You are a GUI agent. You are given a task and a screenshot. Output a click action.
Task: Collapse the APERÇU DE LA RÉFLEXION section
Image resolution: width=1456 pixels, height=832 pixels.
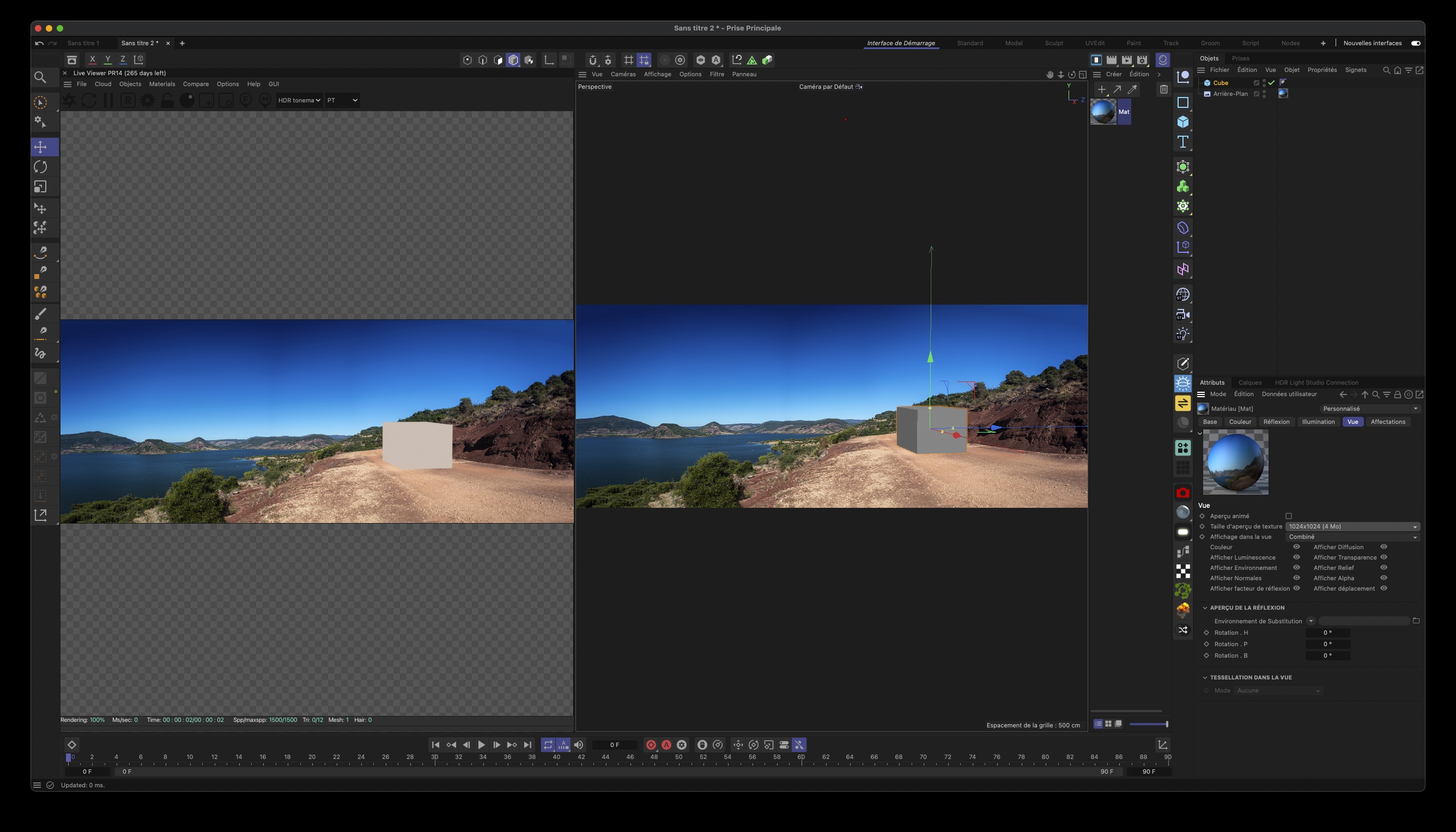(1205, 608)
